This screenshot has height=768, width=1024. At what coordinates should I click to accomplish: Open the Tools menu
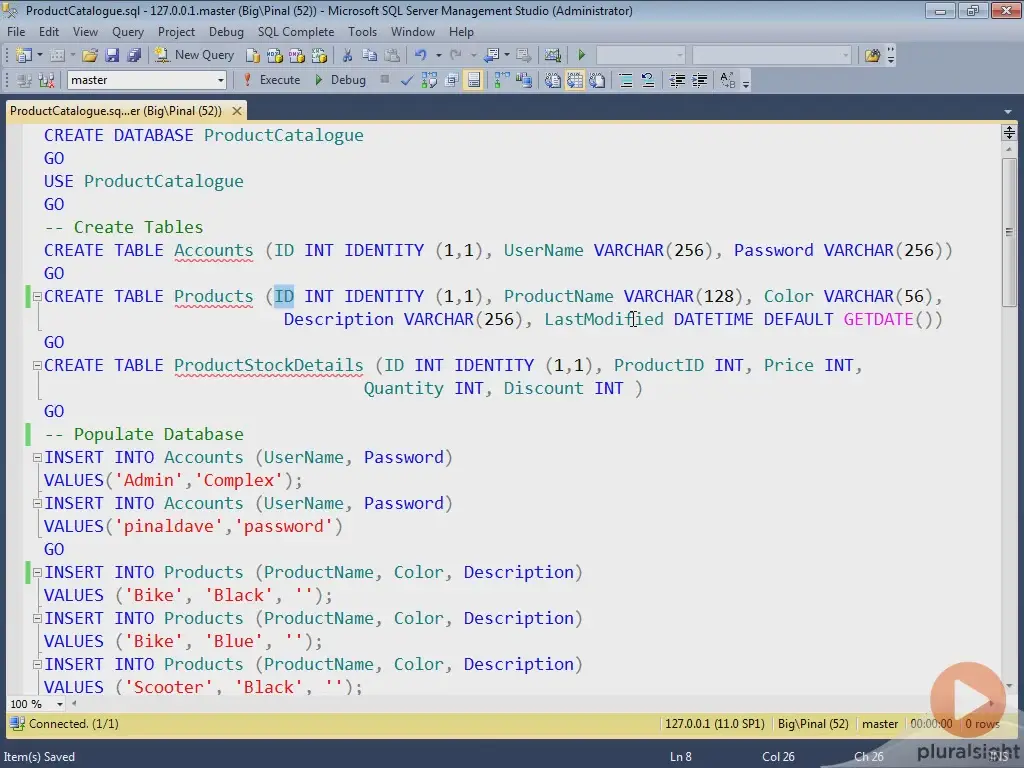click(x=362, y=32)
